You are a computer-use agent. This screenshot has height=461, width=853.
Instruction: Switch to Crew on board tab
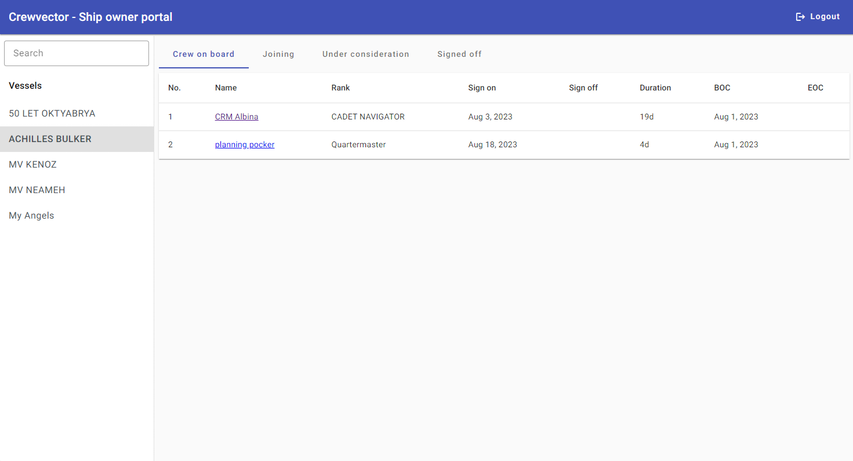coord(203,54)
